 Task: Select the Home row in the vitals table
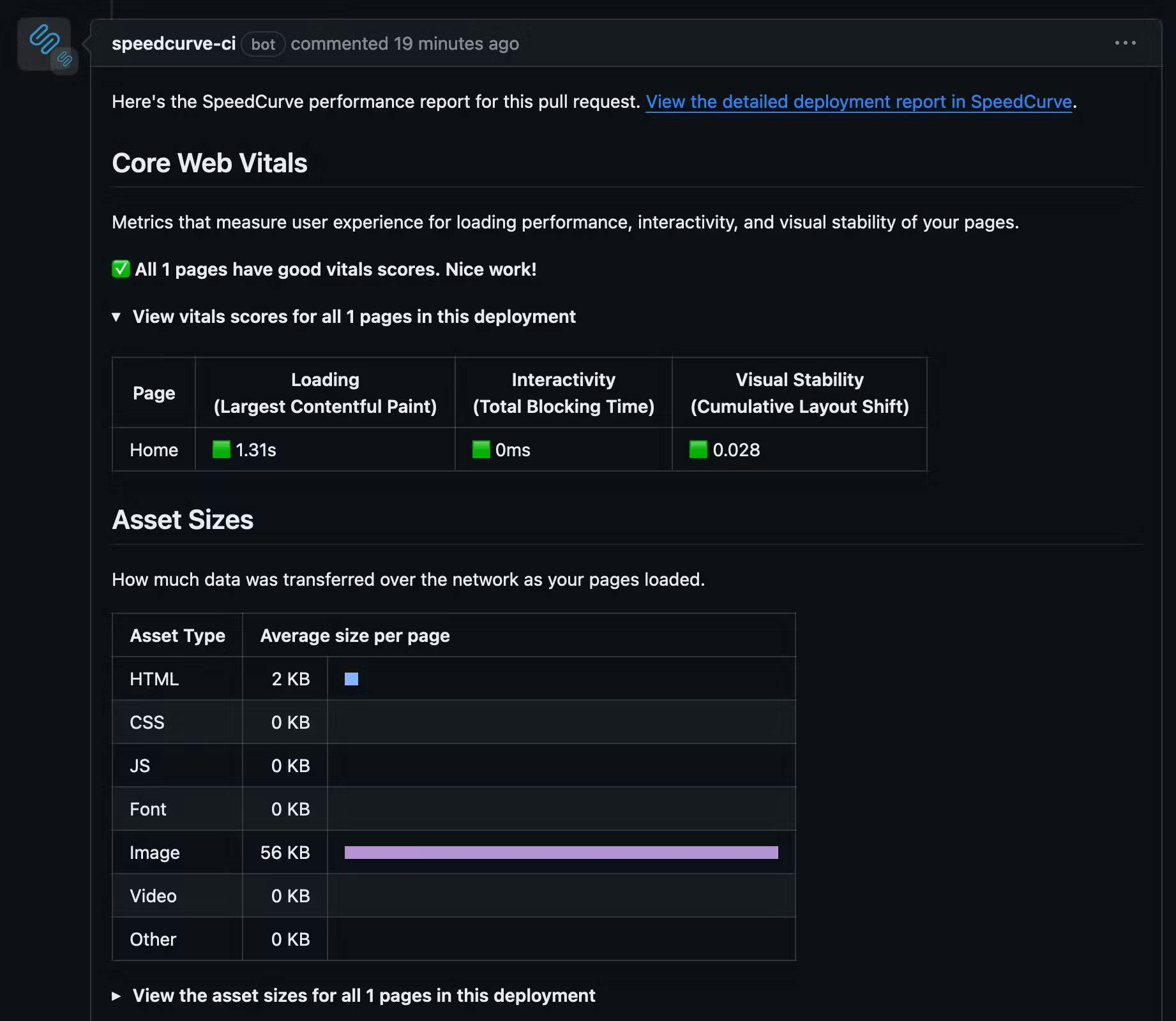click(153, 449)
